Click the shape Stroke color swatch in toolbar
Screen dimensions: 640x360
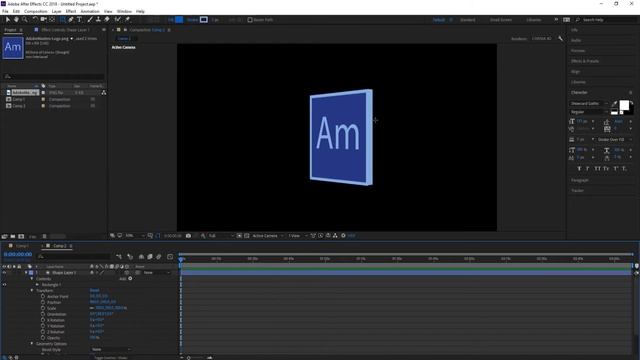pos(204,20)
